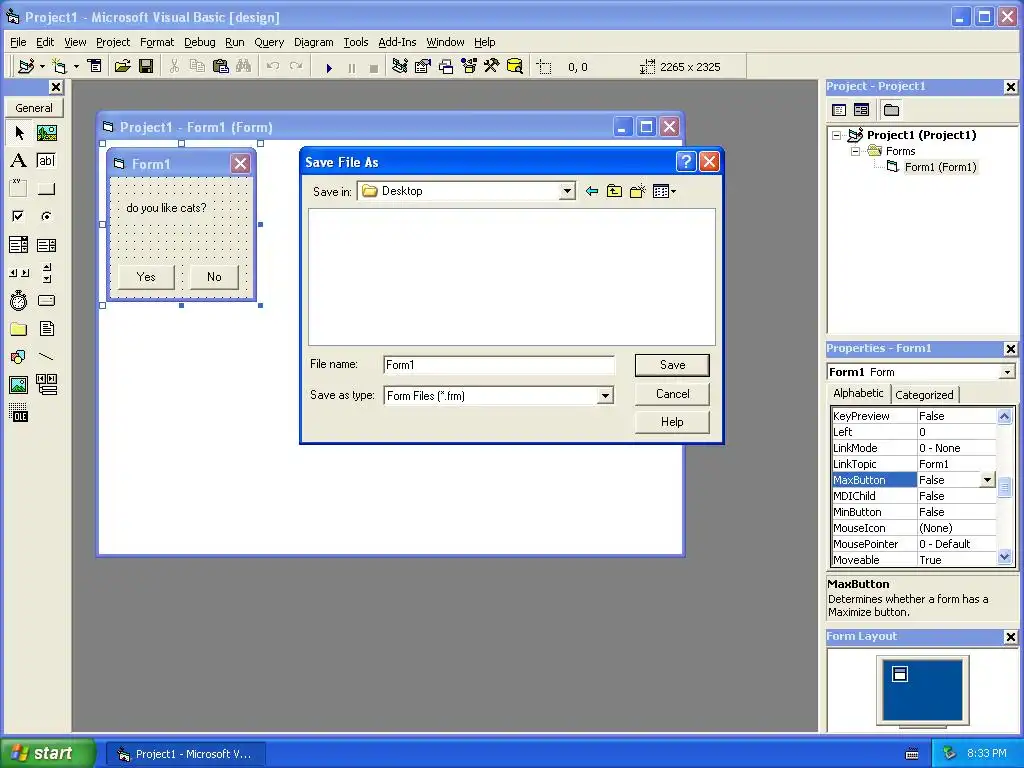This screenshot has height=768, width=1024.
Task: Click the Save button in dialog
Action: [672, 365]
